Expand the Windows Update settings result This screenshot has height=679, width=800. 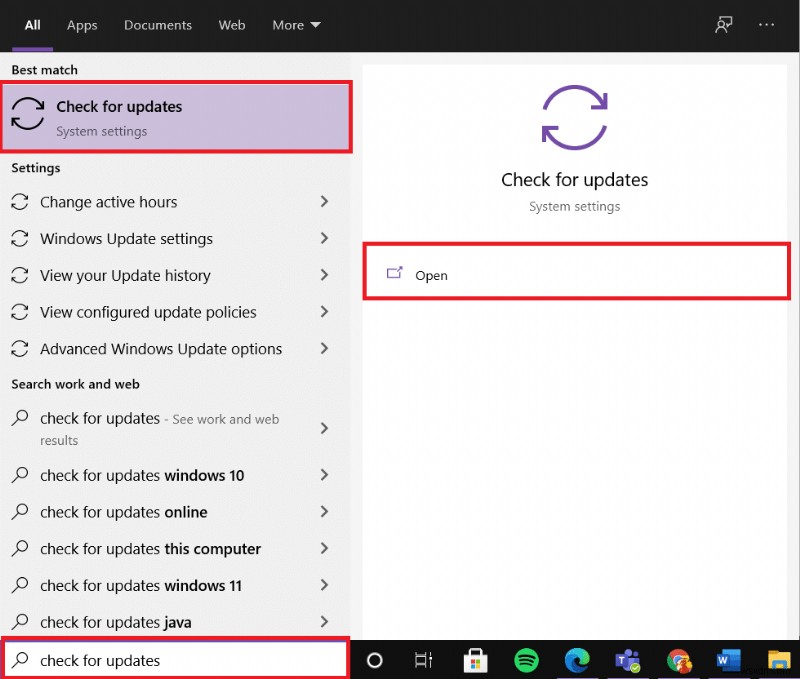coord(323,239)
